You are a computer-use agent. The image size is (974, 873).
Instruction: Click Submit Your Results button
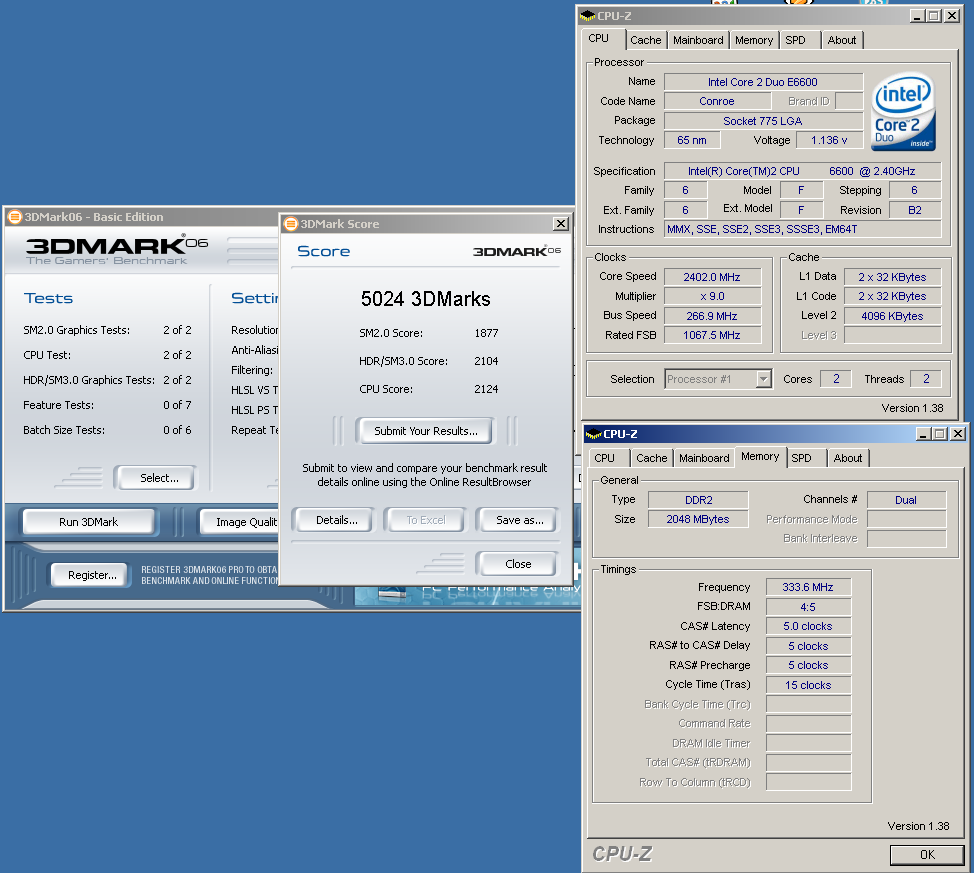[426, 431]
